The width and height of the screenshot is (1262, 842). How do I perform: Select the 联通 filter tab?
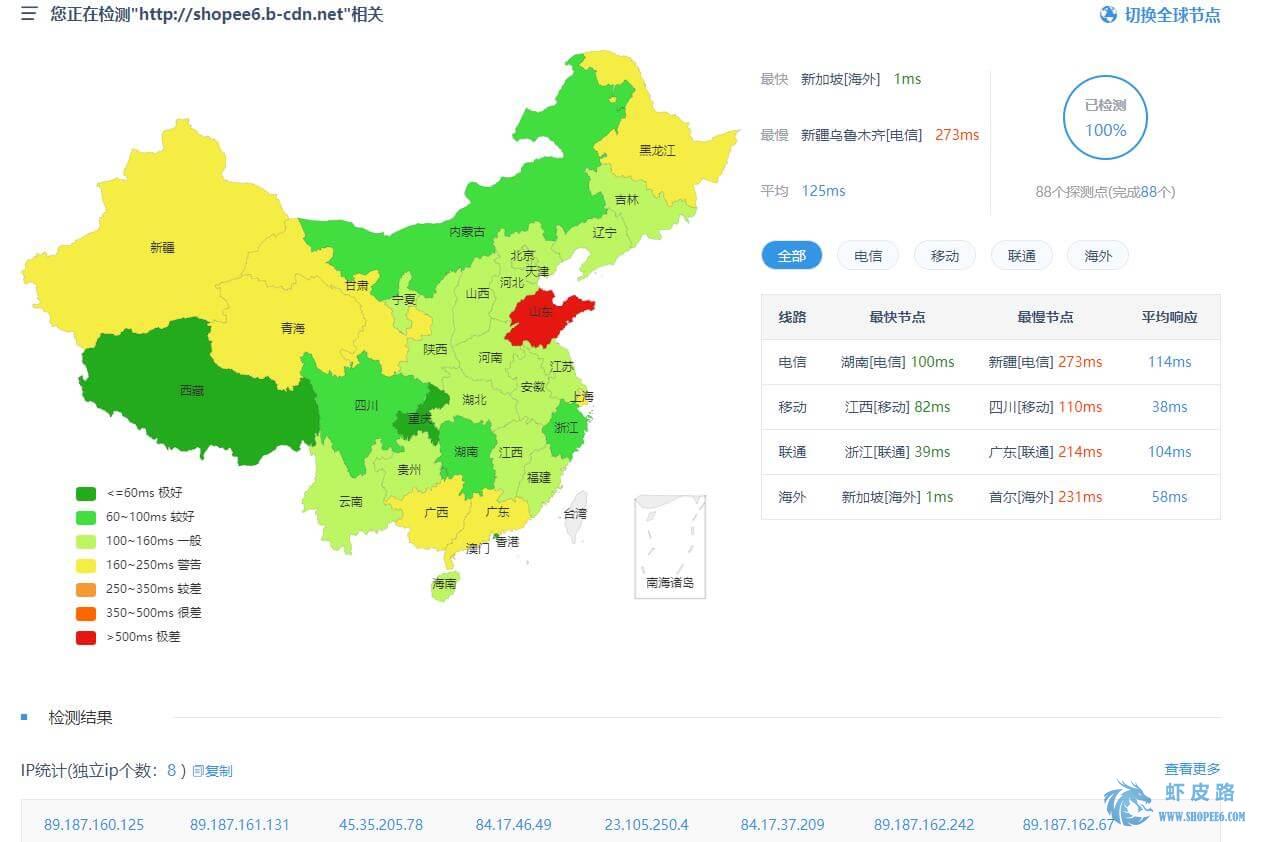[1021, 256]
